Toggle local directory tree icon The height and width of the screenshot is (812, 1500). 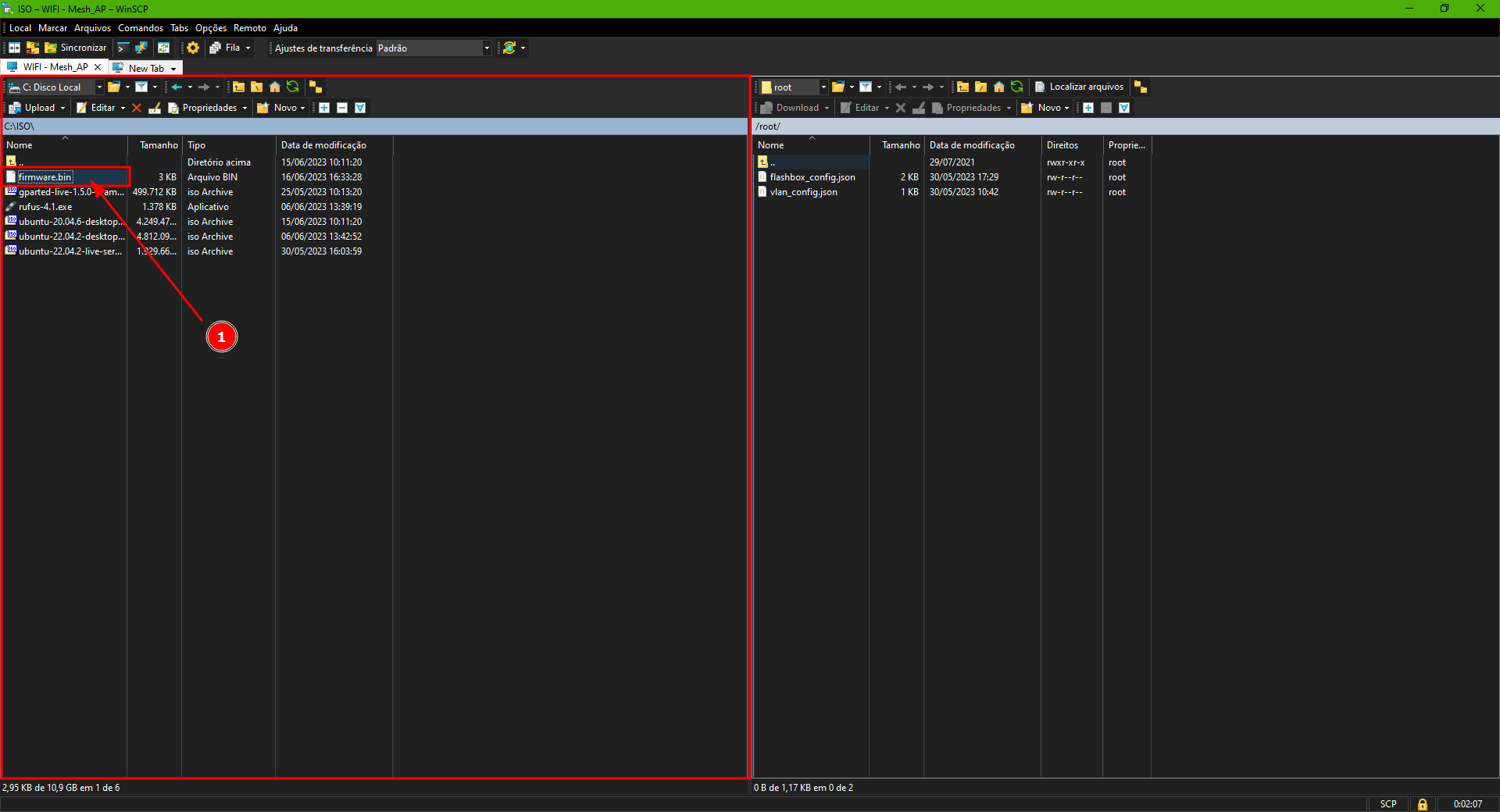pyautogui.click(x=316, y=87)
